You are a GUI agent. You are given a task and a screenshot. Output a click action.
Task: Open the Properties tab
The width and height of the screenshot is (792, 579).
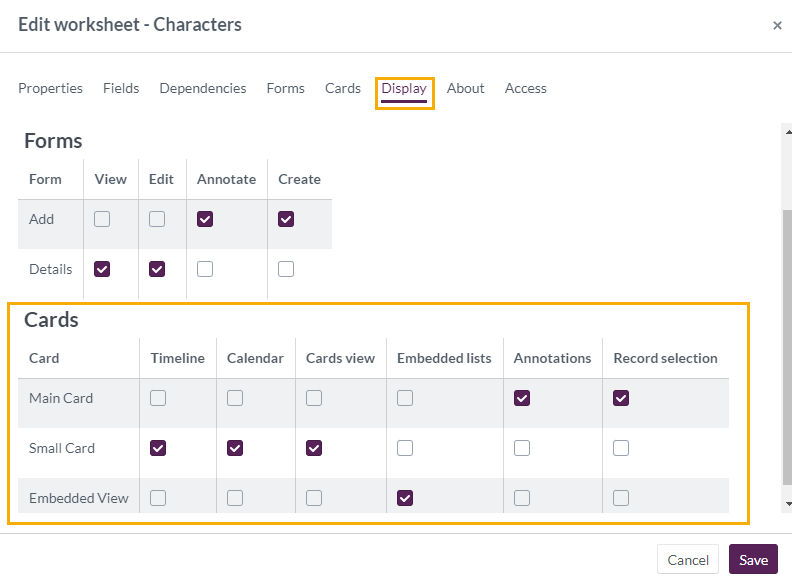[50, 88]
